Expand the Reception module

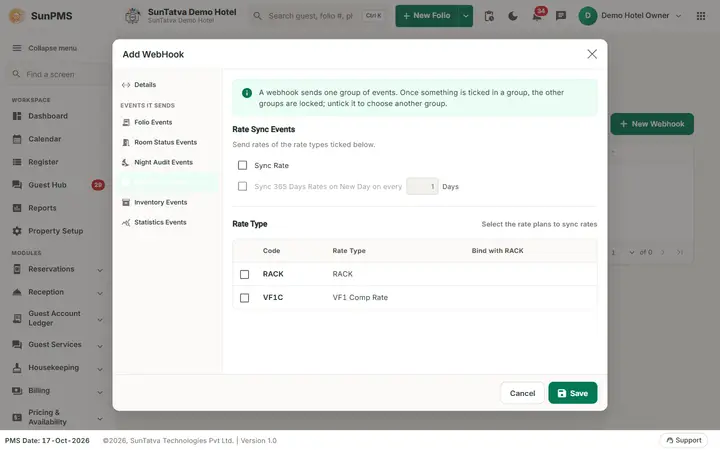100,292
